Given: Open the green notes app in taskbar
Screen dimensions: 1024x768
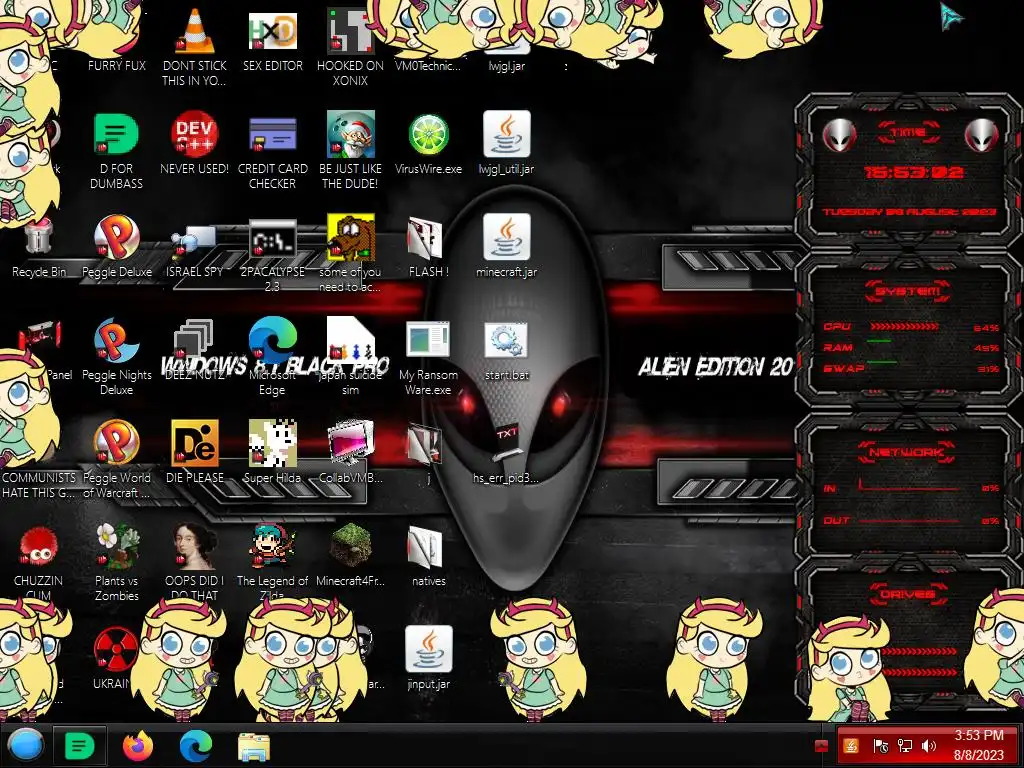Looking at the screenshot, I should tap(80, 745).
